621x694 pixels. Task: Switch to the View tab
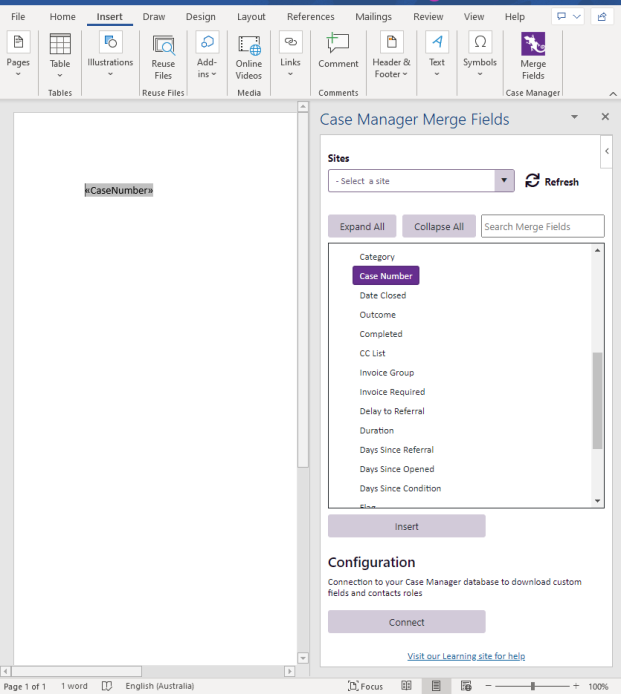474,17
